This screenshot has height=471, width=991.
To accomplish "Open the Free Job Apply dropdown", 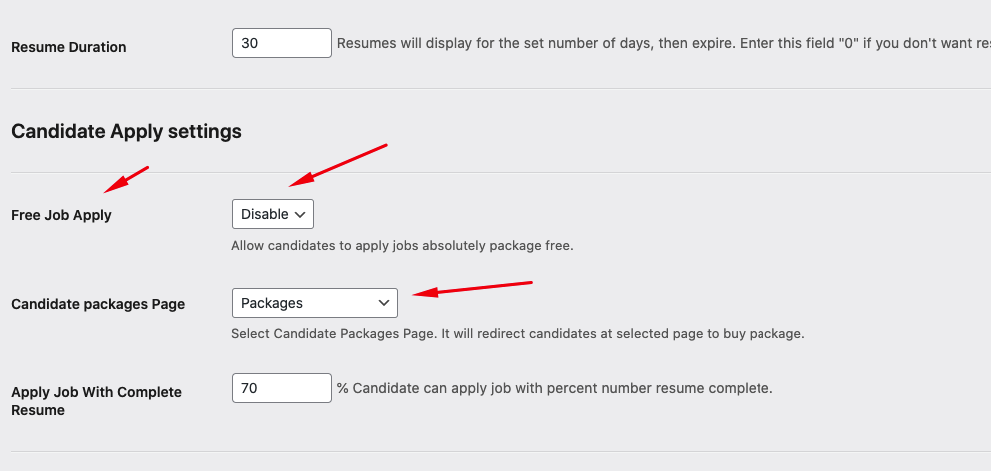I will pos(272,214).
